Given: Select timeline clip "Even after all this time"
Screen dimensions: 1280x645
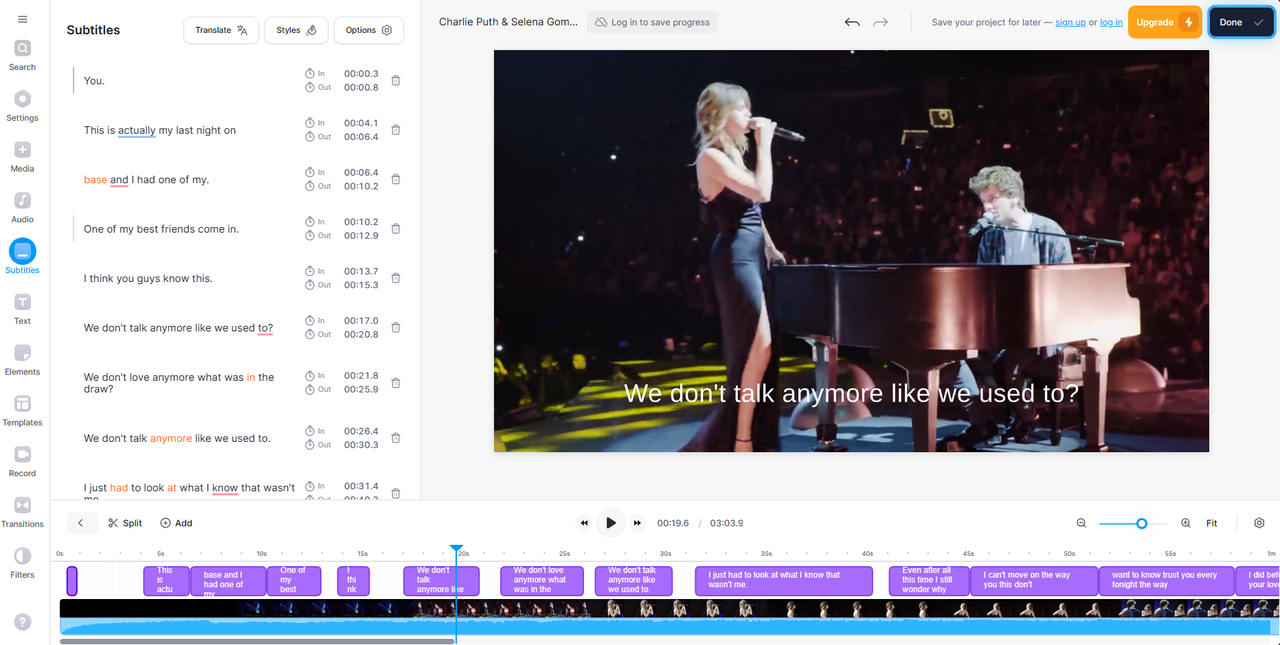Looking at the screenshot, I should tap(929, 581).
